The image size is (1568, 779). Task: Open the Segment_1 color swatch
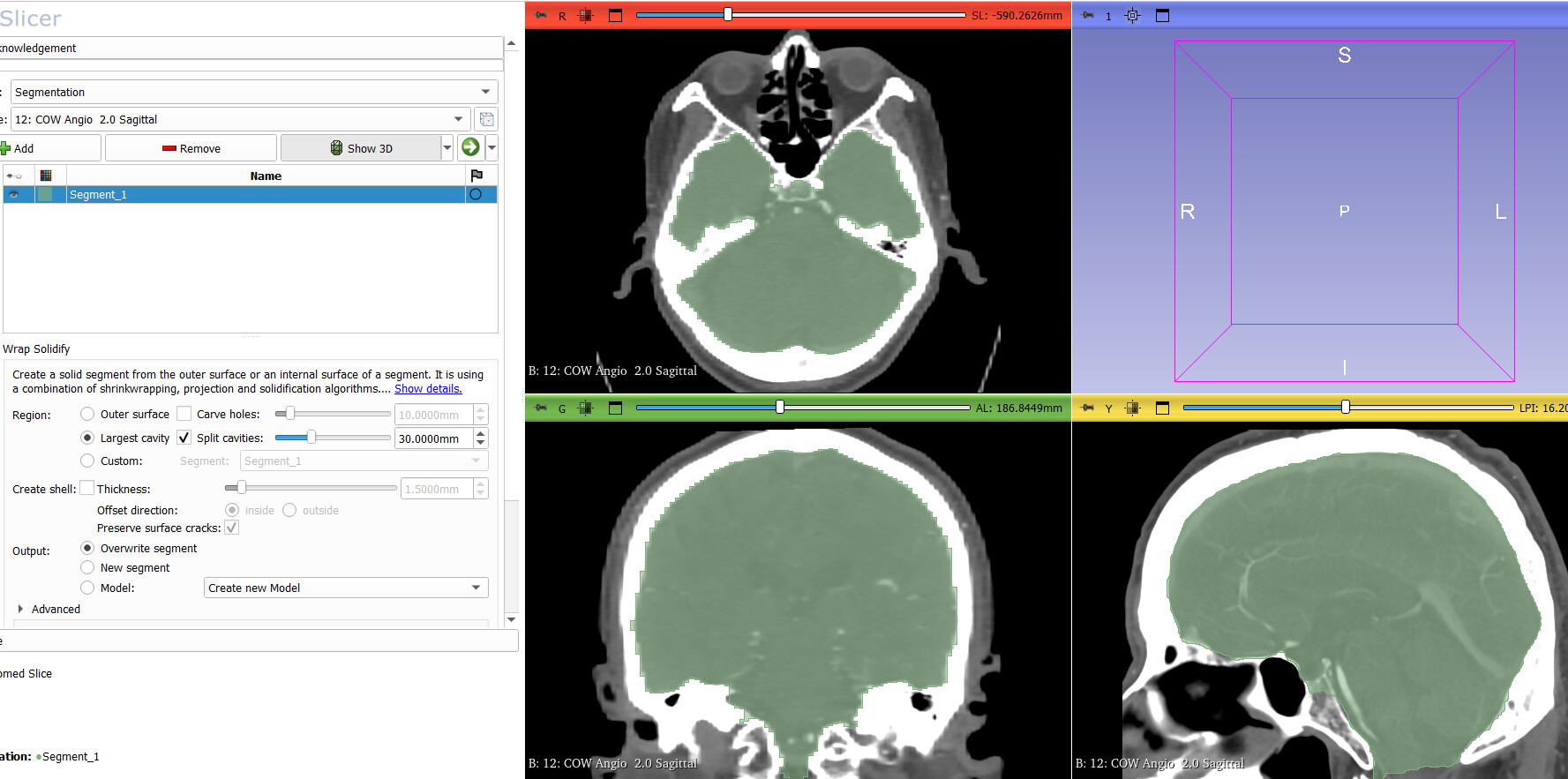(45, 194)
